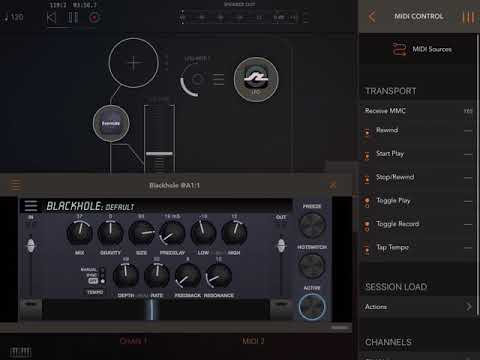Select the OFF tempo mode
This screenshot has width=480, height=360.
(93, 281)
